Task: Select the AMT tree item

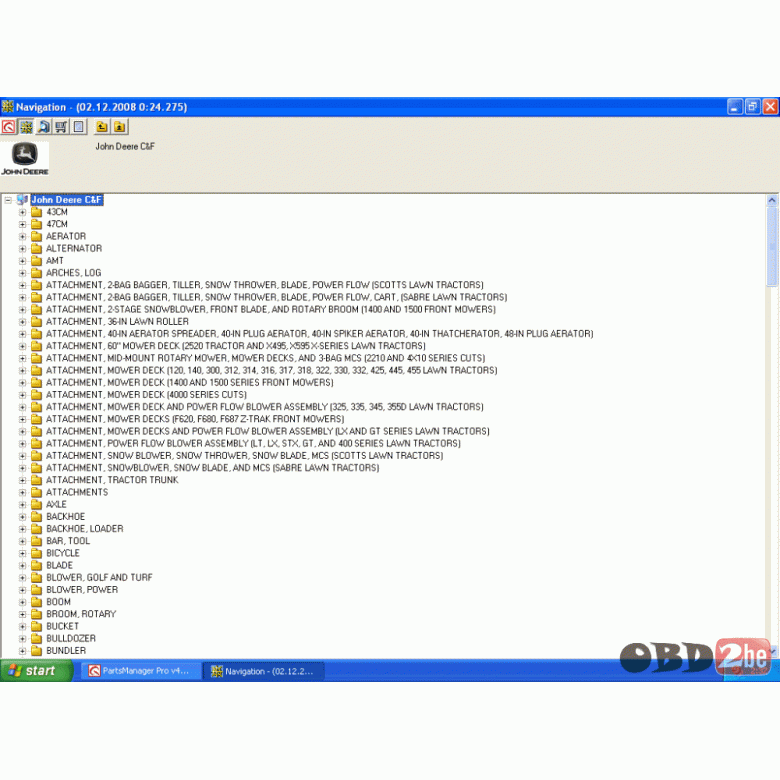Action: pyautogui.click(x=55, y=261)
